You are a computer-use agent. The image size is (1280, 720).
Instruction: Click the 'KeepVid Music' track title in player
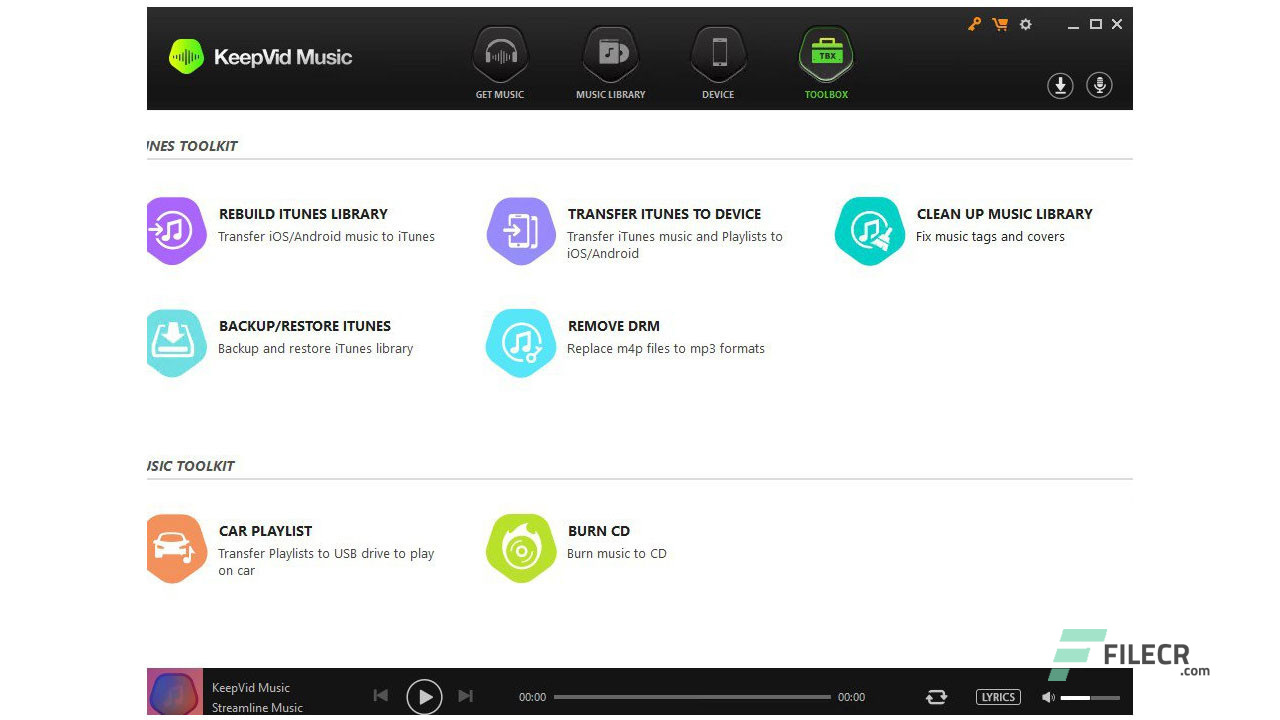pyautogui.click(x=251, y=688)
